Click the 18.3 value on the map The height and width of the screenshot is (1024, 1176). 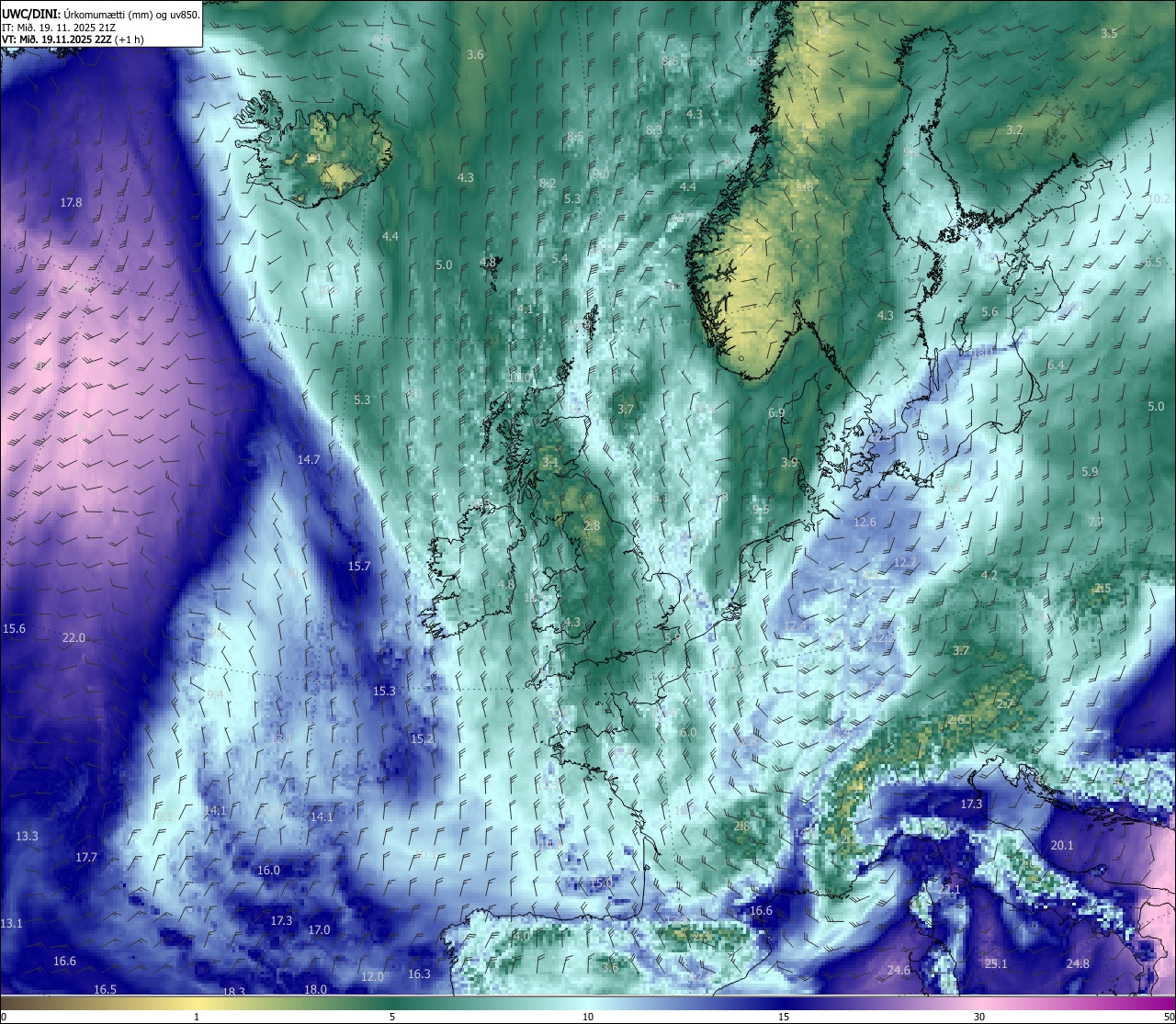coord(234,991)
